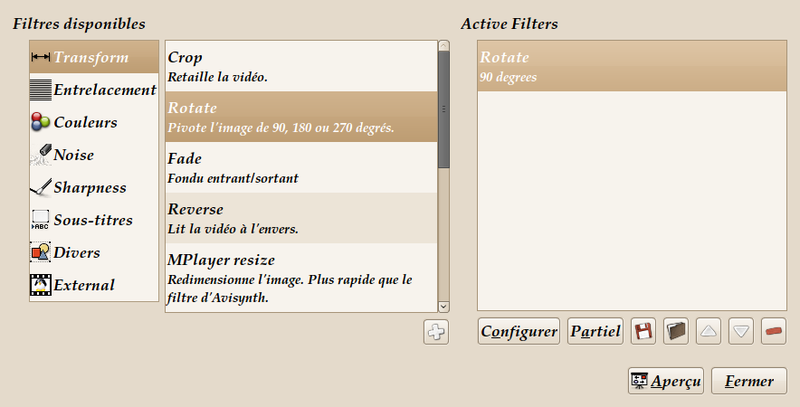Click the load filters folder icon
Image resolution: width=800 pixels, height=407 pixels.
(x=676, y=331)
